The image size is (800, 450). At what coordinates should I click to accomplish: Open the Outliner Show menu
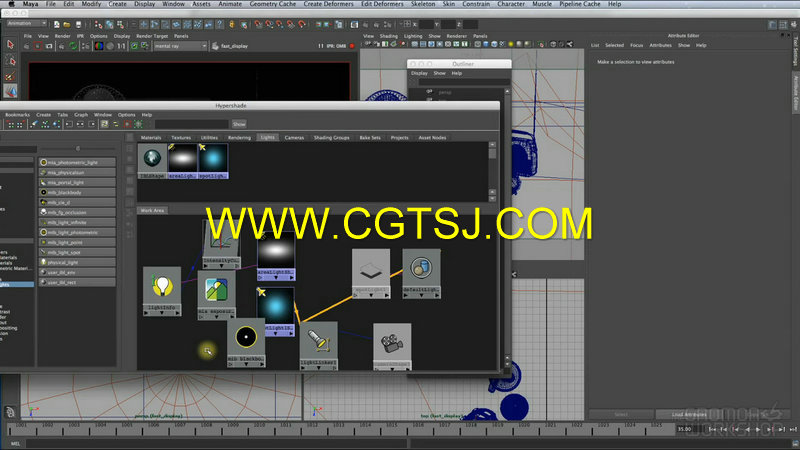coord(439,73)
